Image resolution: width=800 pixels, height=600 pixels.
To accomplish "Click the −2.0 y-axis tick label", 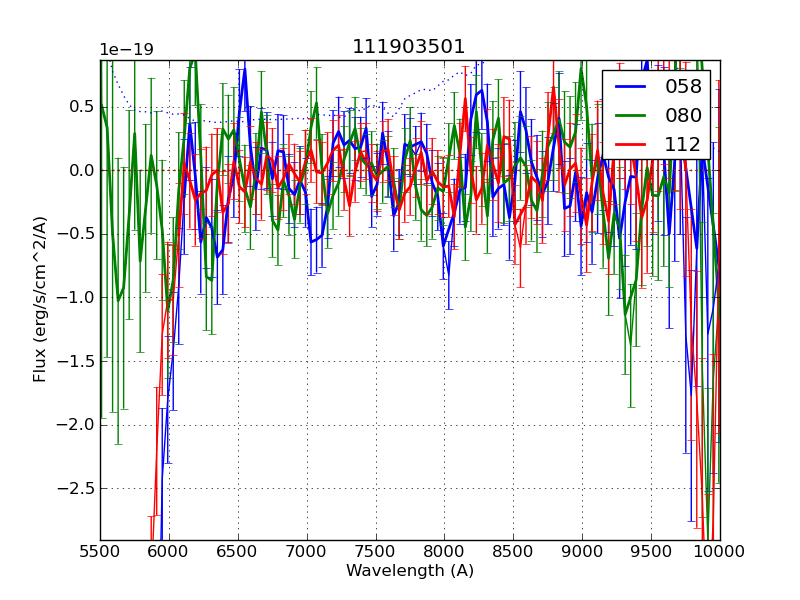I will (75, 425).
